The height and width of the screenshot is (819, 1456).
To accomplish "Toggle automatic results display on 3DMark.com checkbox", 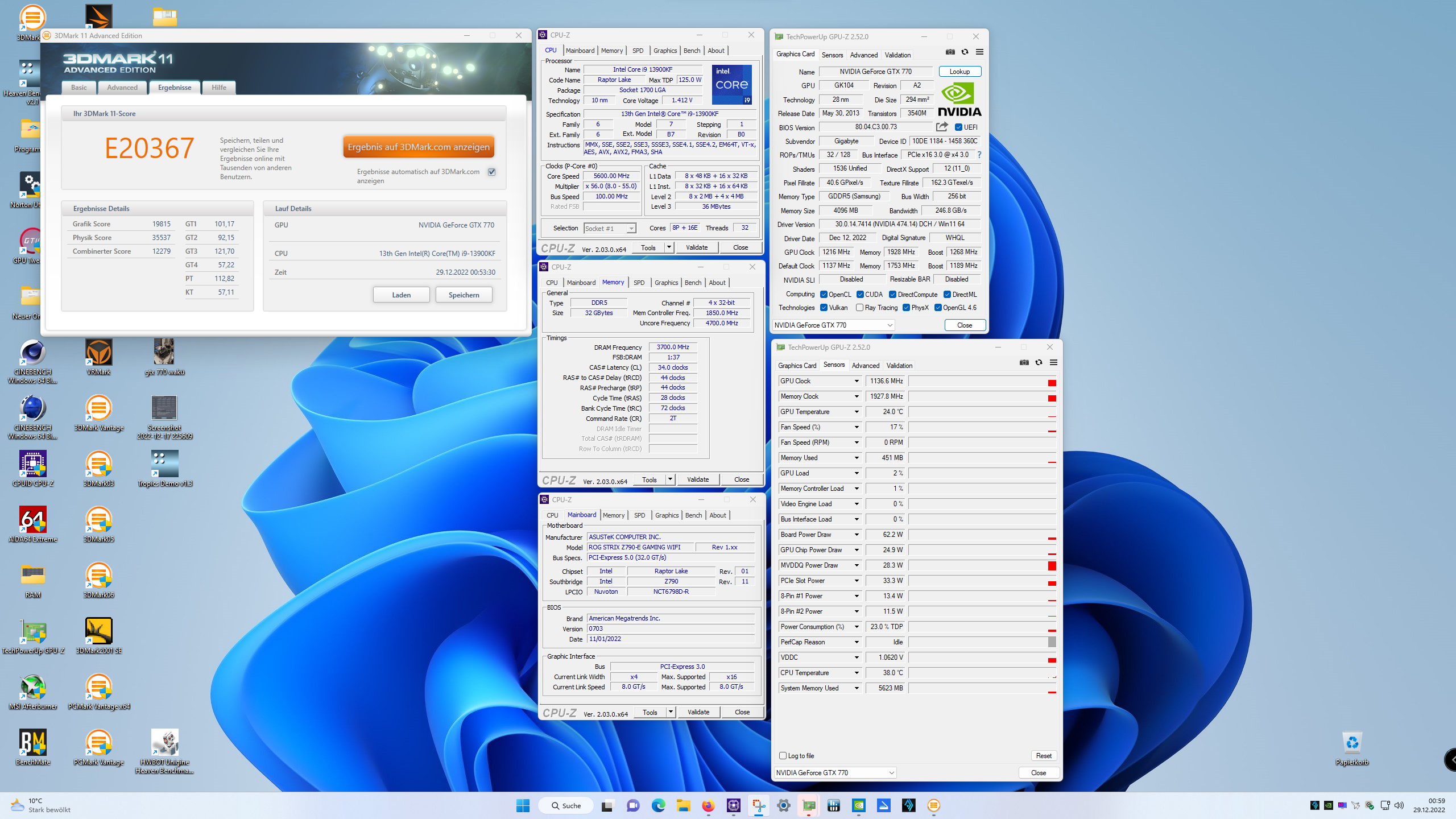I will click(492, 172).
